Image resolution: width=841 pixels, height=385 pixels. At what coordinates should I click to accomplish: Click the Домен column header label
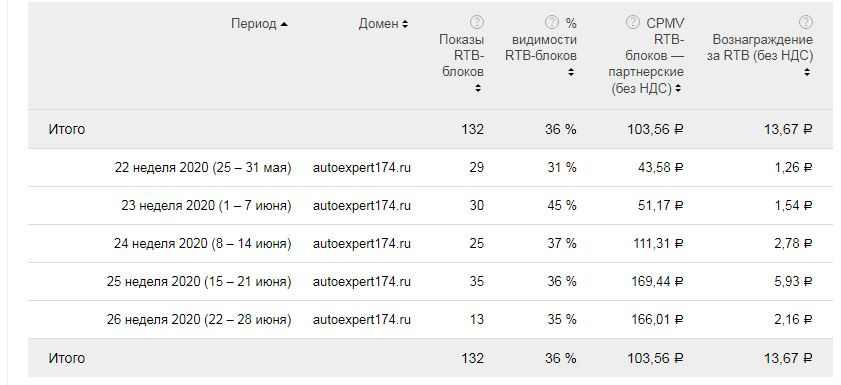(x=379, y=24)
